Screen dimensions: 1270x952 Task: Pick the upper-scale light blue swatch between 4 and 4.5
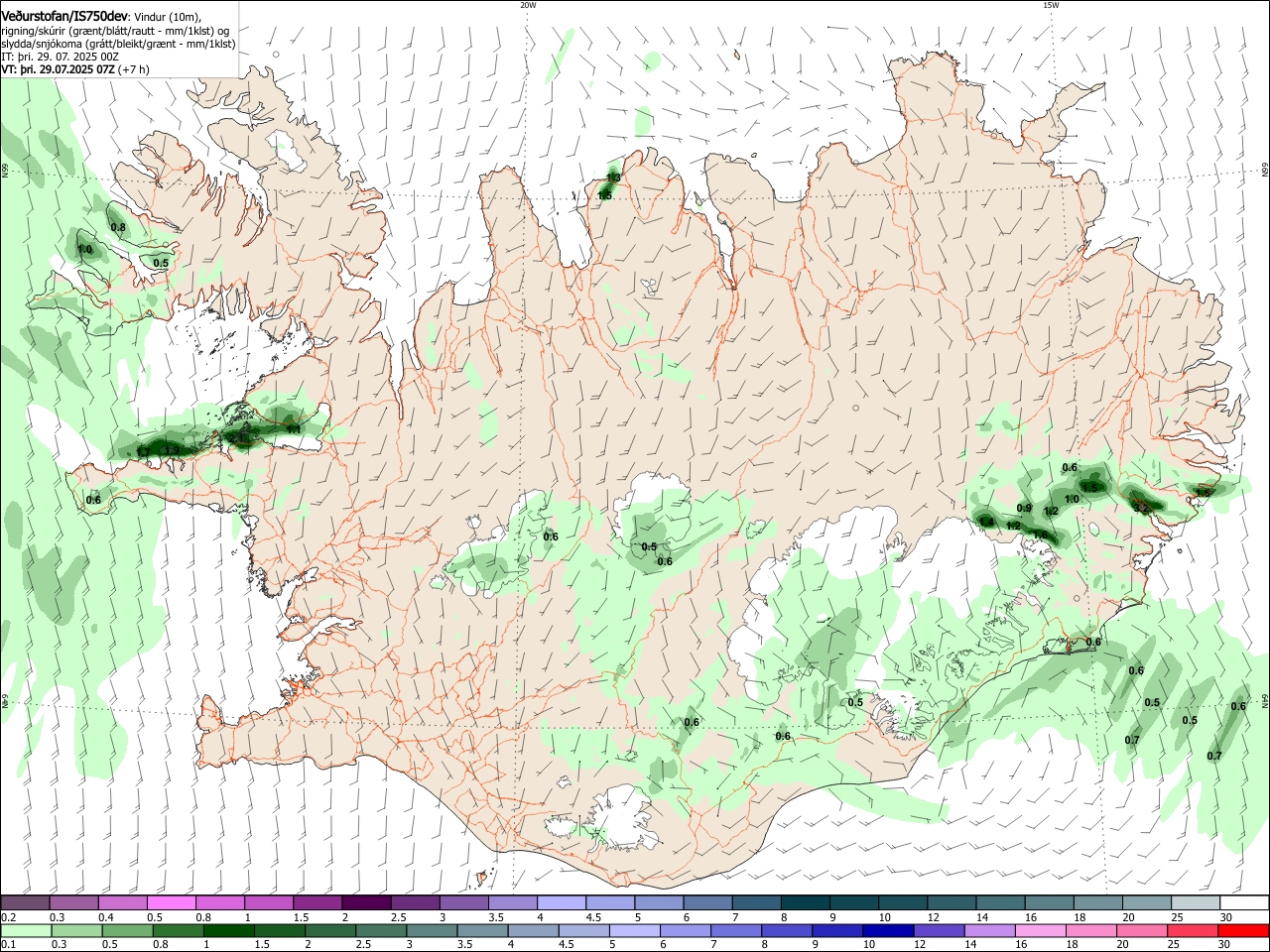[562, 902]
